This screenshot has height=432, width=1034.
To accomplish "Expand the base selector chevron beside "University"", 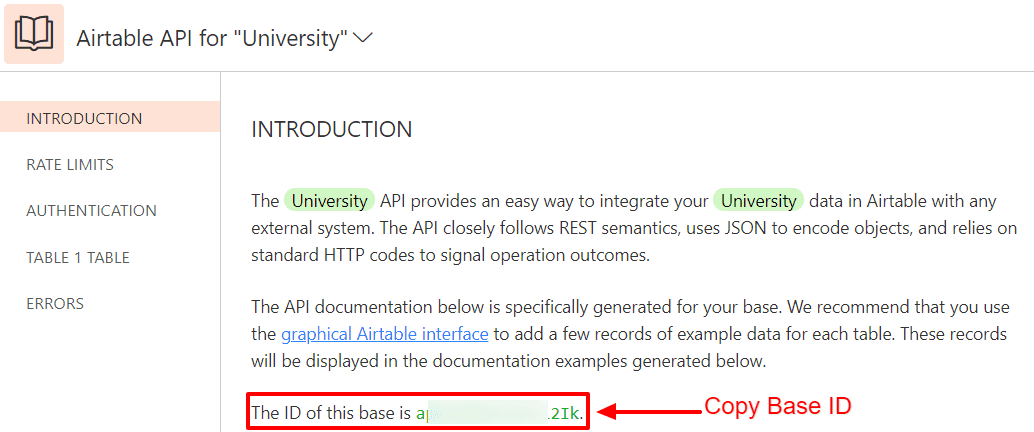I will click(x=363, y=38).
